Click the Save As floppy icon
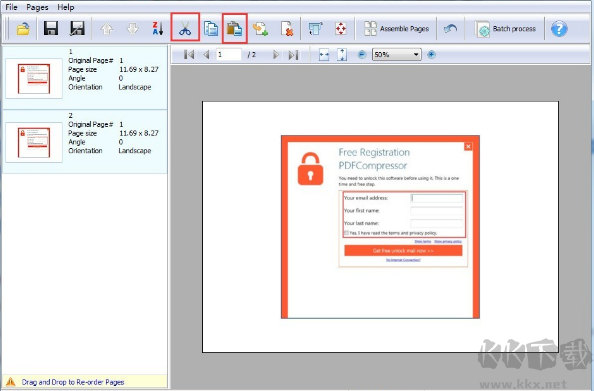Screen dimensions: 594x391 (x=77, y=29)
